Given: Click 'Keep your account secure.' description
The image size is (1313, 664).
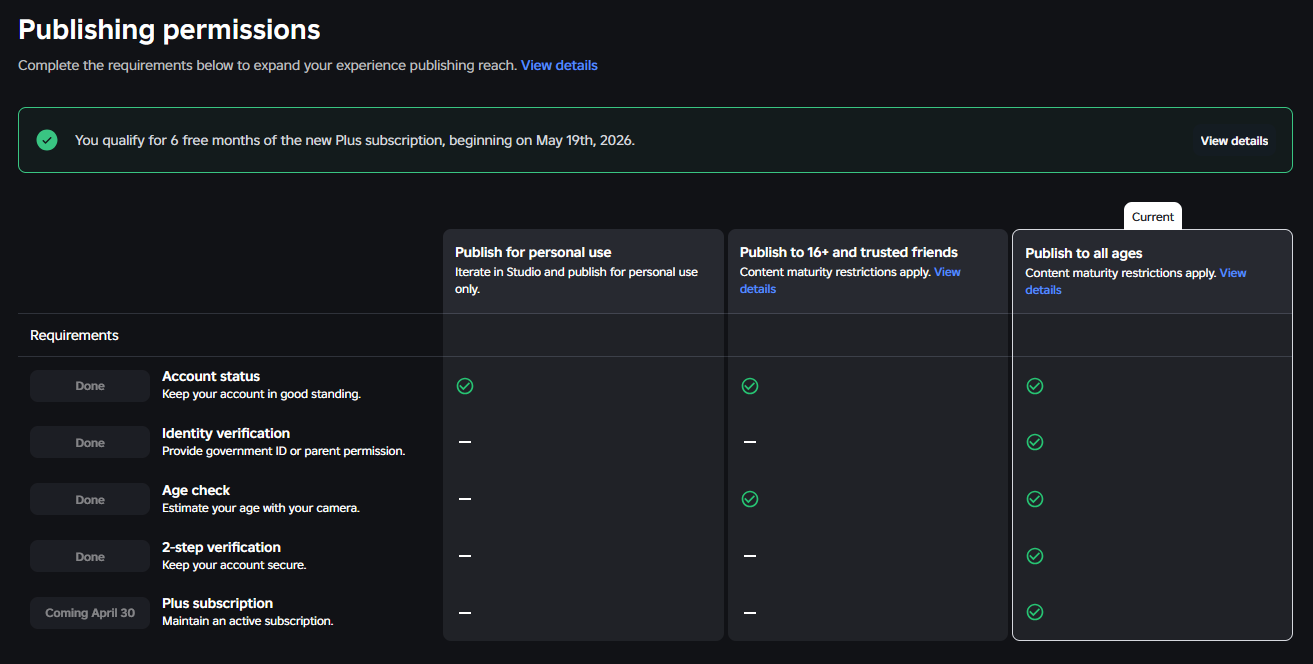Looking at the screenshot, I should [234, 565].
